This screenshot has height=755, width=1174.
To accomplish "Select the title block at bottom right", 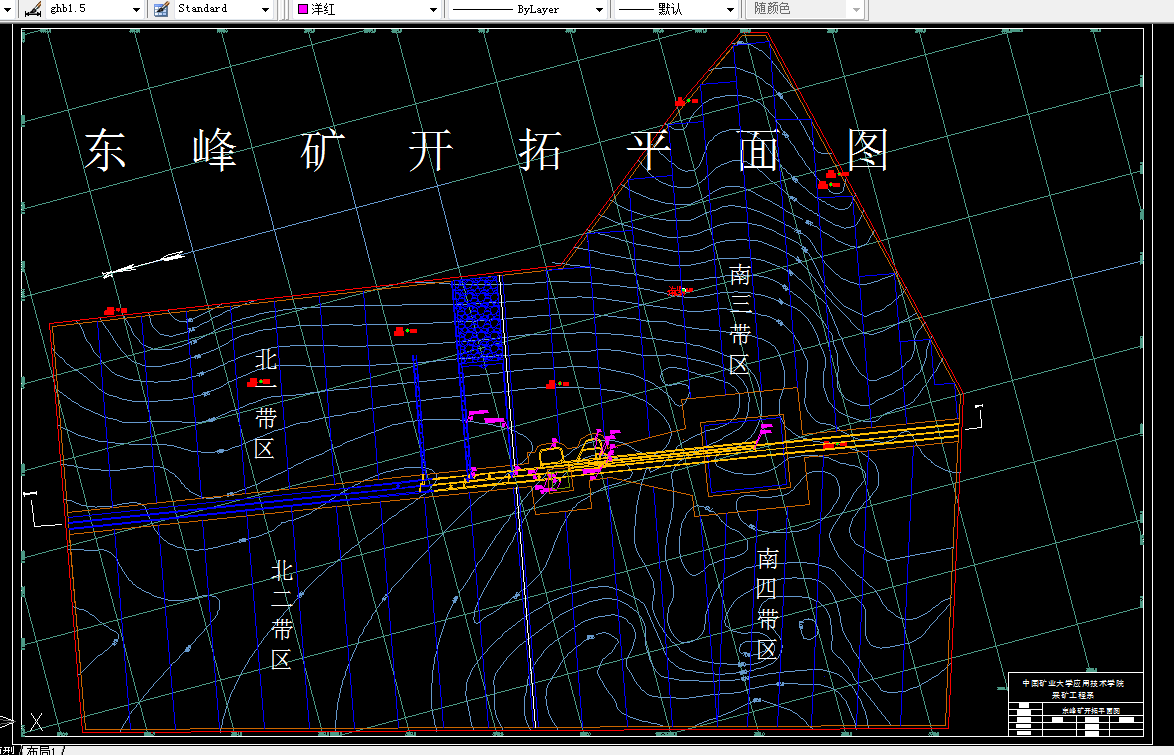I will click(x=1075, y=705).
